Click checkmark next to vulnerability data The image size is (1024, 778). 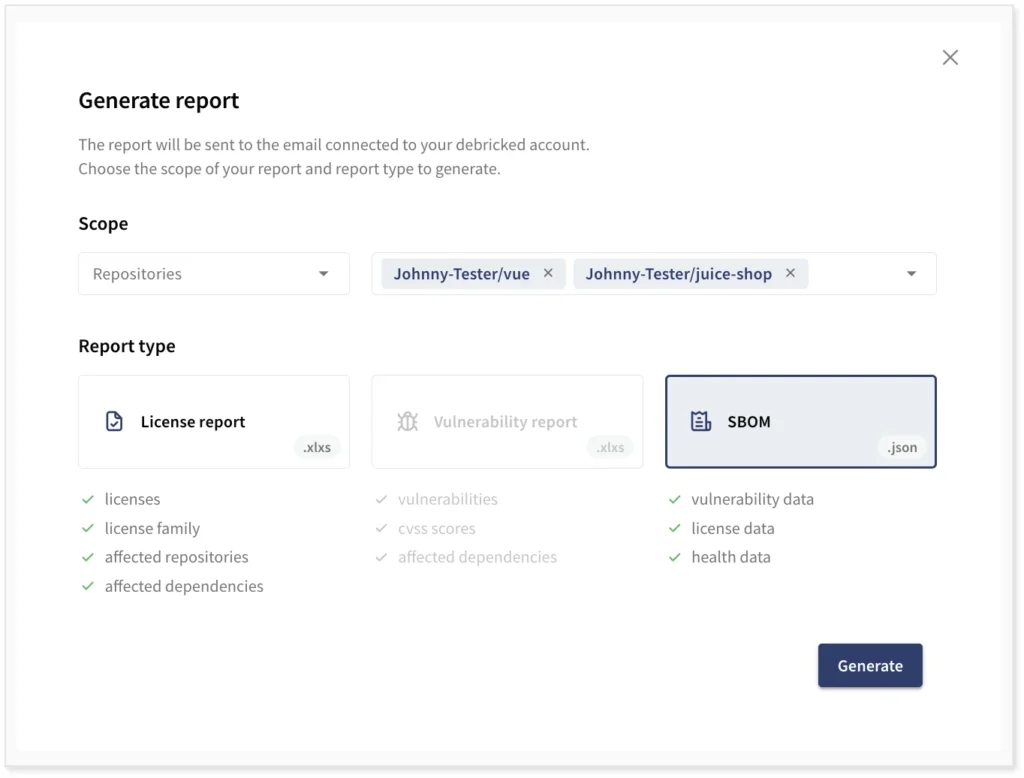(x=675, y=499)
